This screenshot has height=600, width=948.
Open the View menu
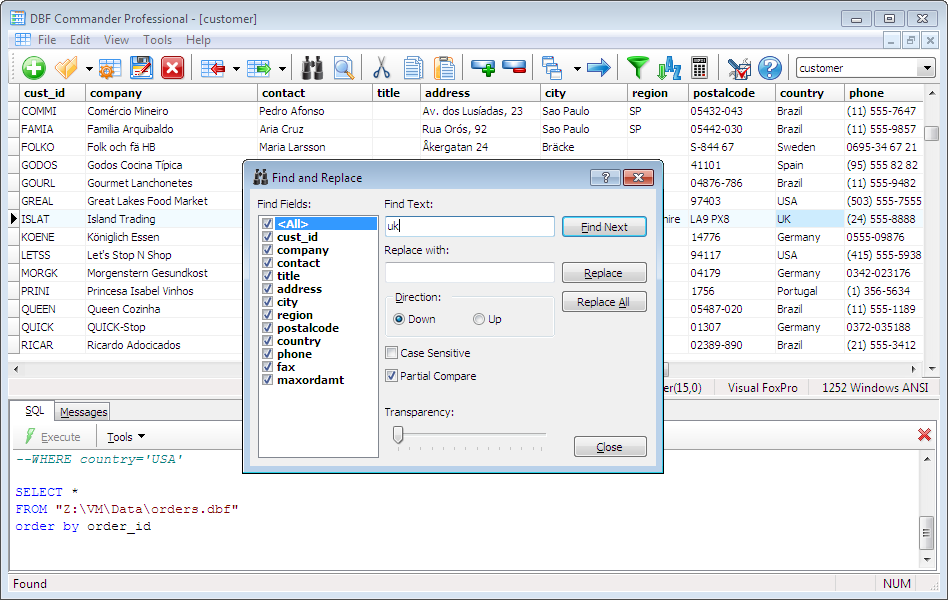coord(116,39)
